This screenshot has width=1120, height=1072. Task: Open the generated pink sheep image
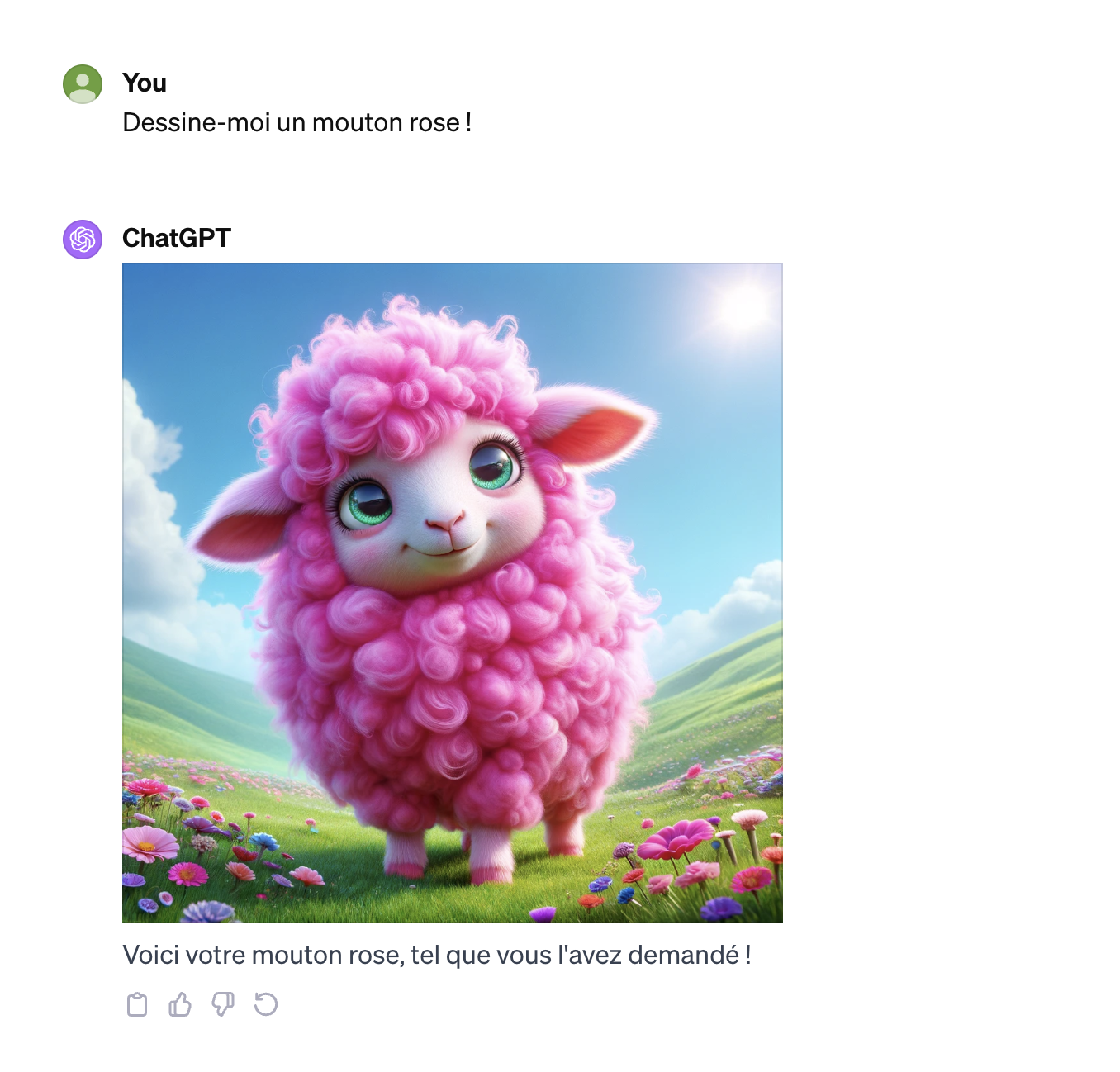[x=453, y=593]
